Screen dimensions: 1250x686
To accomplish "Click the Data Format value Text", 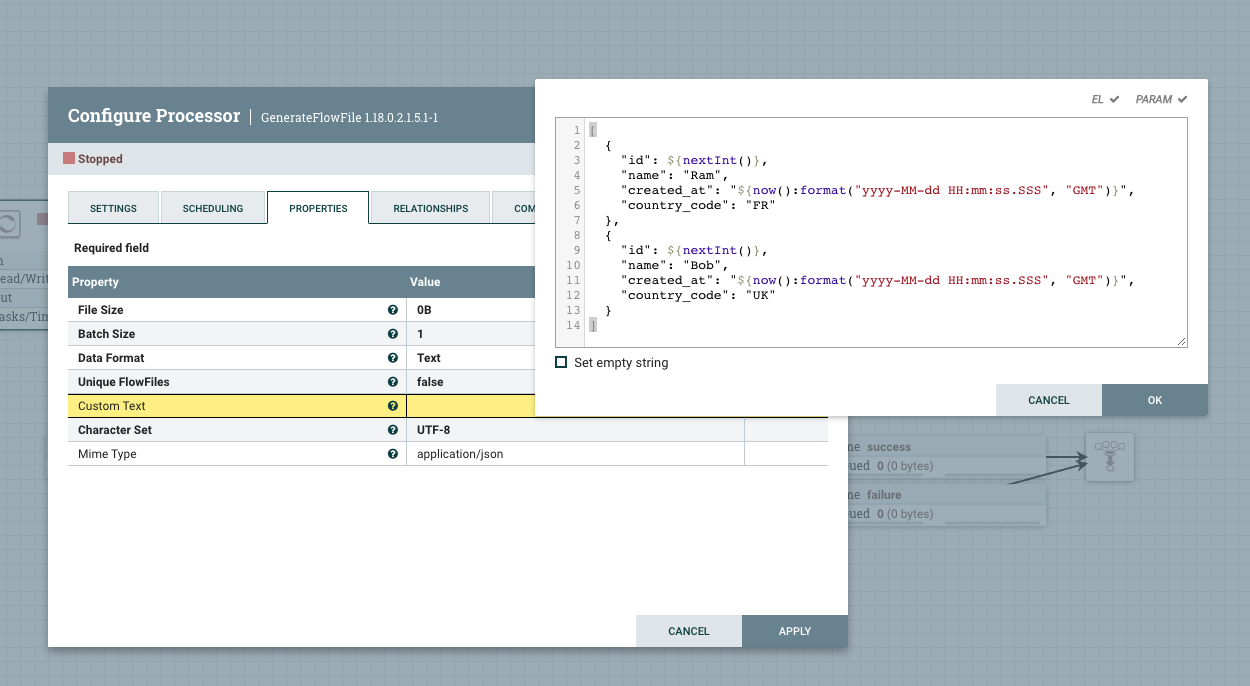I will point(429,358).
